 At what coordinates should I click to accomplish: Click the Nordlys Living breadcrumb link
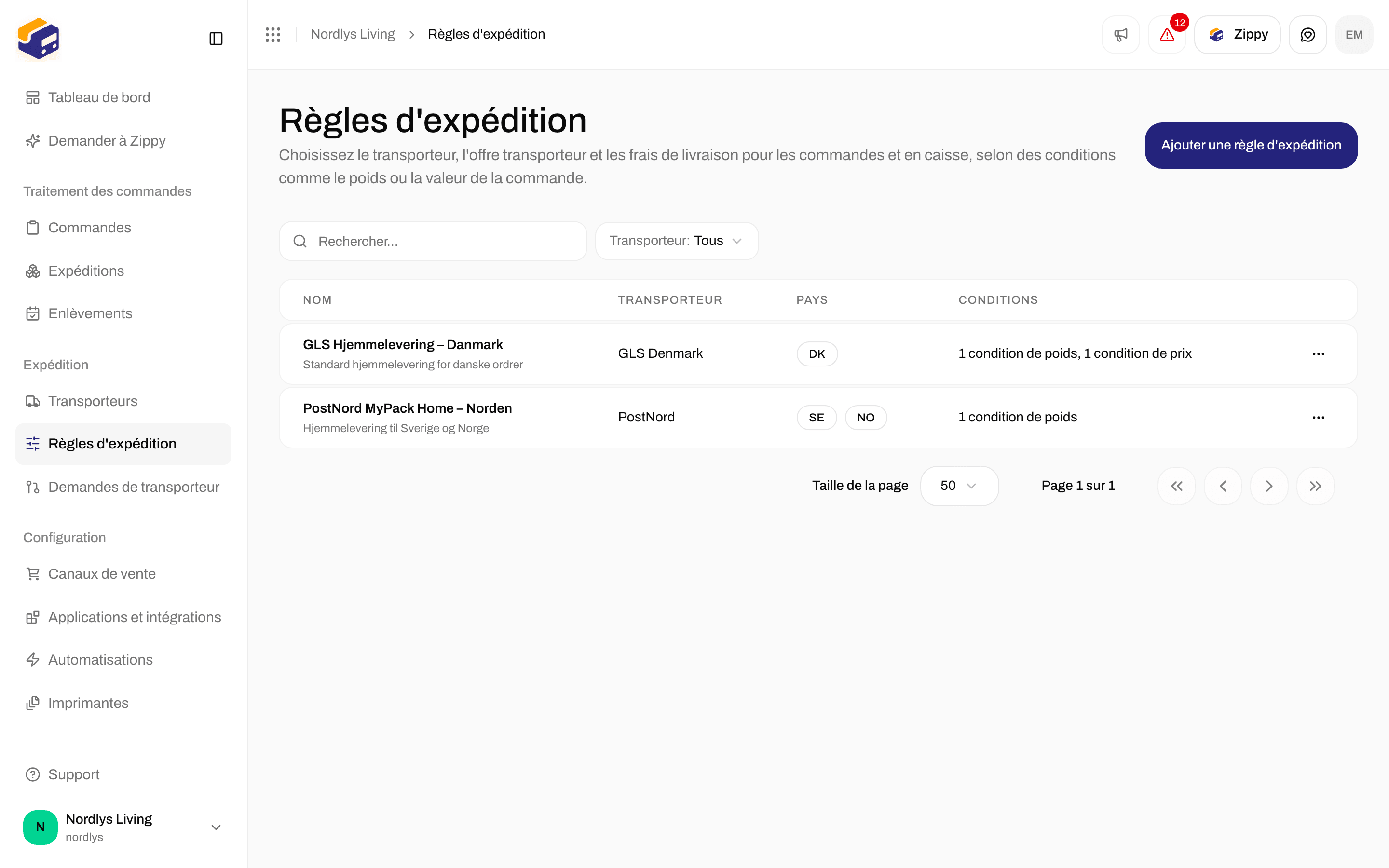[353, 34]
